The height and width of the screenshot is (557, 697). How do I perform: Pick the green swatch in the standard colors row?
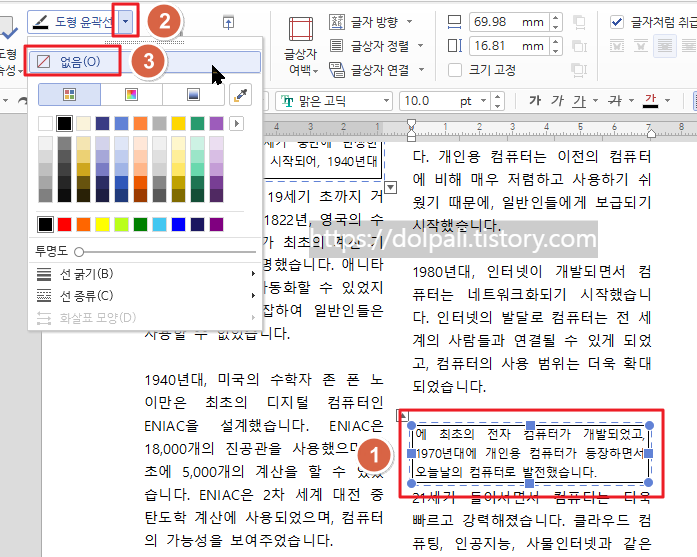pos(140,224)
